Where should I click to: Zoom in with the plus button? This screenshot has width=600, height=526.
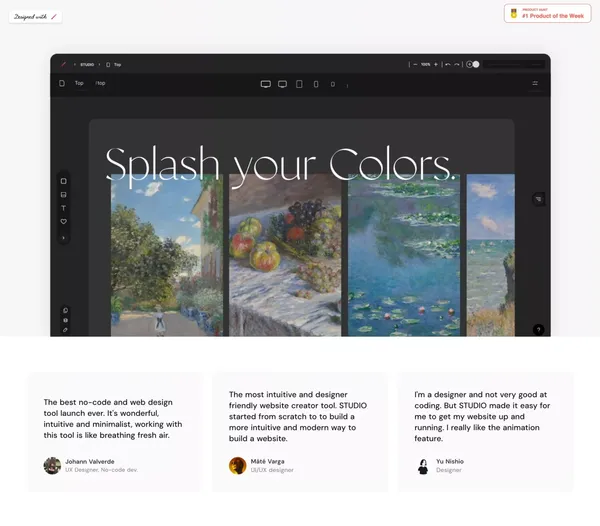coord(435,65)
